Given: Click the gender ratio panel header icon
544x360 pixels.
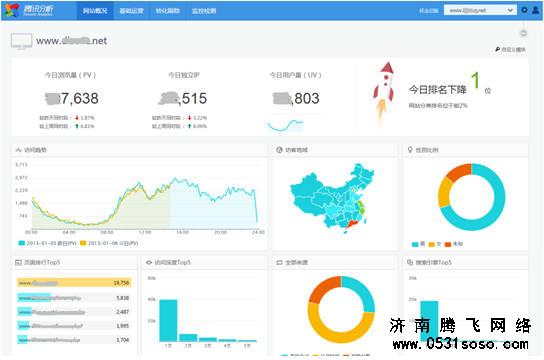Looking at the screenshot, I should click(x=410, y=150).
